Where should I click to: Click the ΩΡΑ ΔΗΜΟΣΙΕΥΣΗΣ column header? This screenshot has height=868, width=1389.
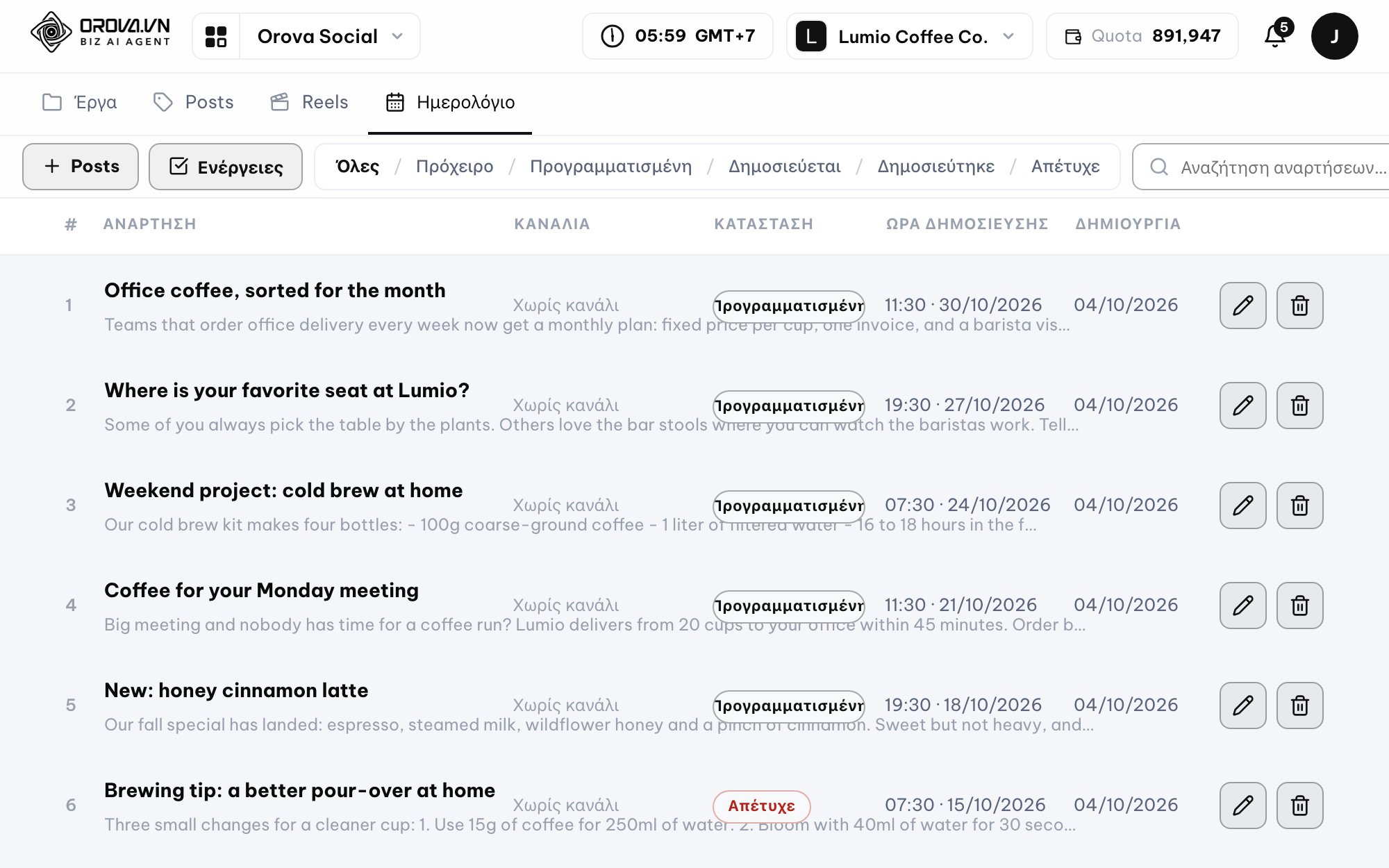coord(967,224)
